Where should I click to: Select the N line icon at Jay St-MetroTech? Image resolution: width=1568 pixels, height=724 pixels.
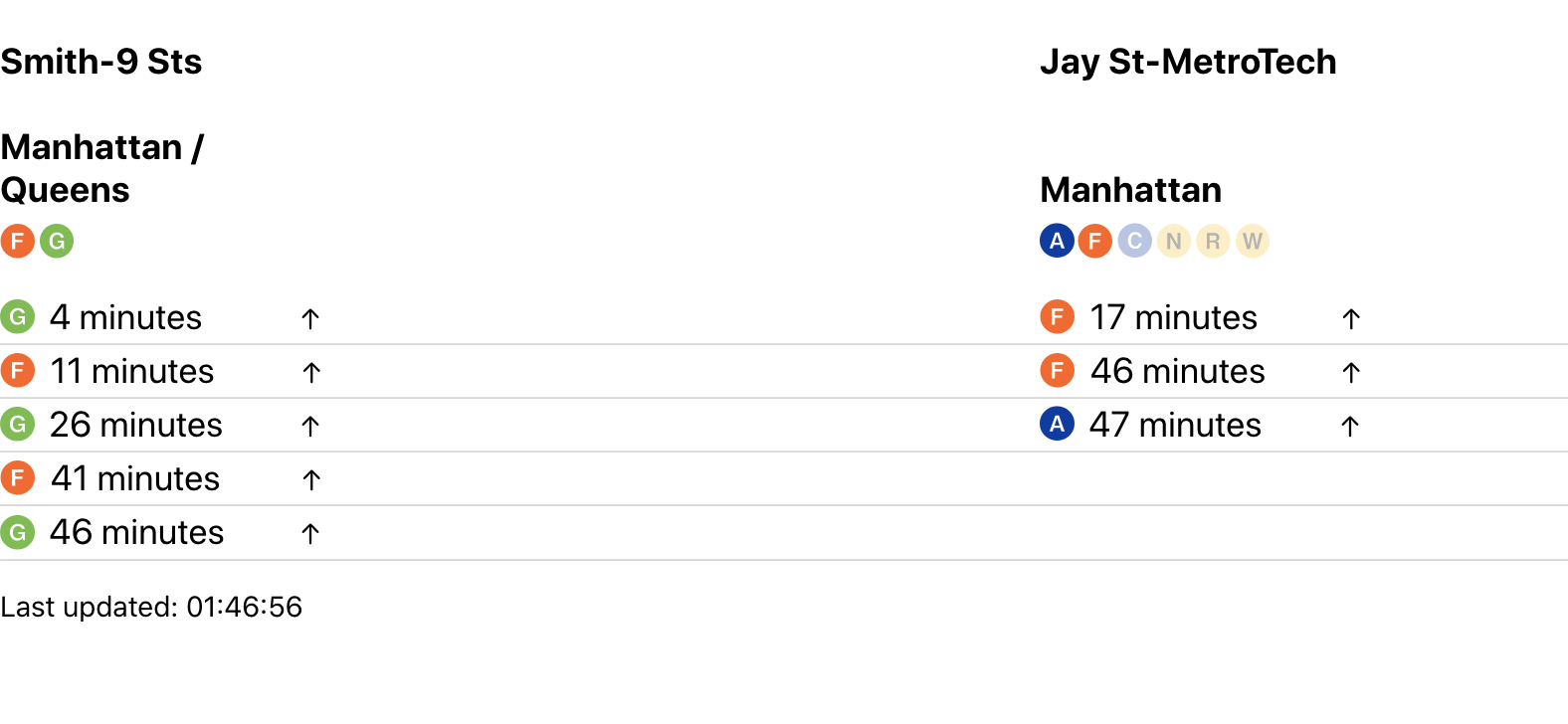pyautogui.click(x=1173, y=241)
